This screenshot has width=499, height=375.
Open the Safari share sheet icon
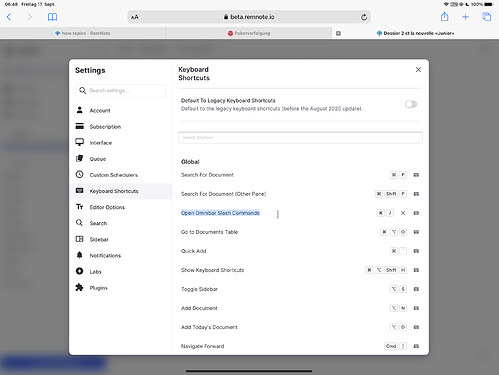[x=444, y=17]
